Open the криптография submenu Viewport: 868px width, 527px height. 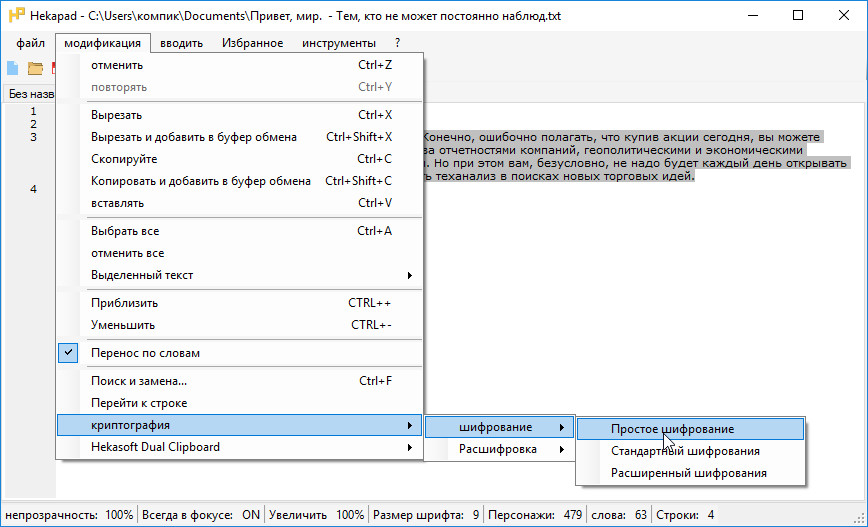tap(240, 425)
